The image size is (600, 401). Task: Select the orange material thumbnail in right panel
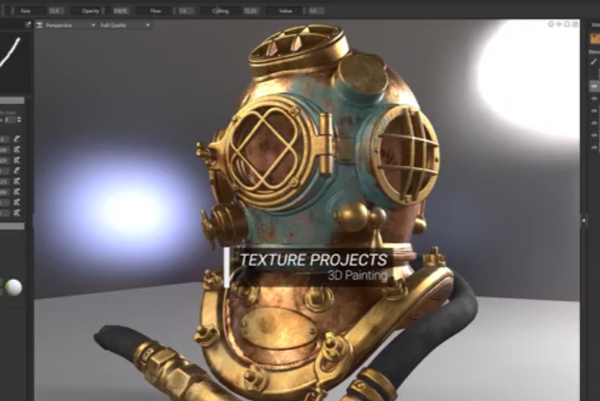click(x=594, y=39)
